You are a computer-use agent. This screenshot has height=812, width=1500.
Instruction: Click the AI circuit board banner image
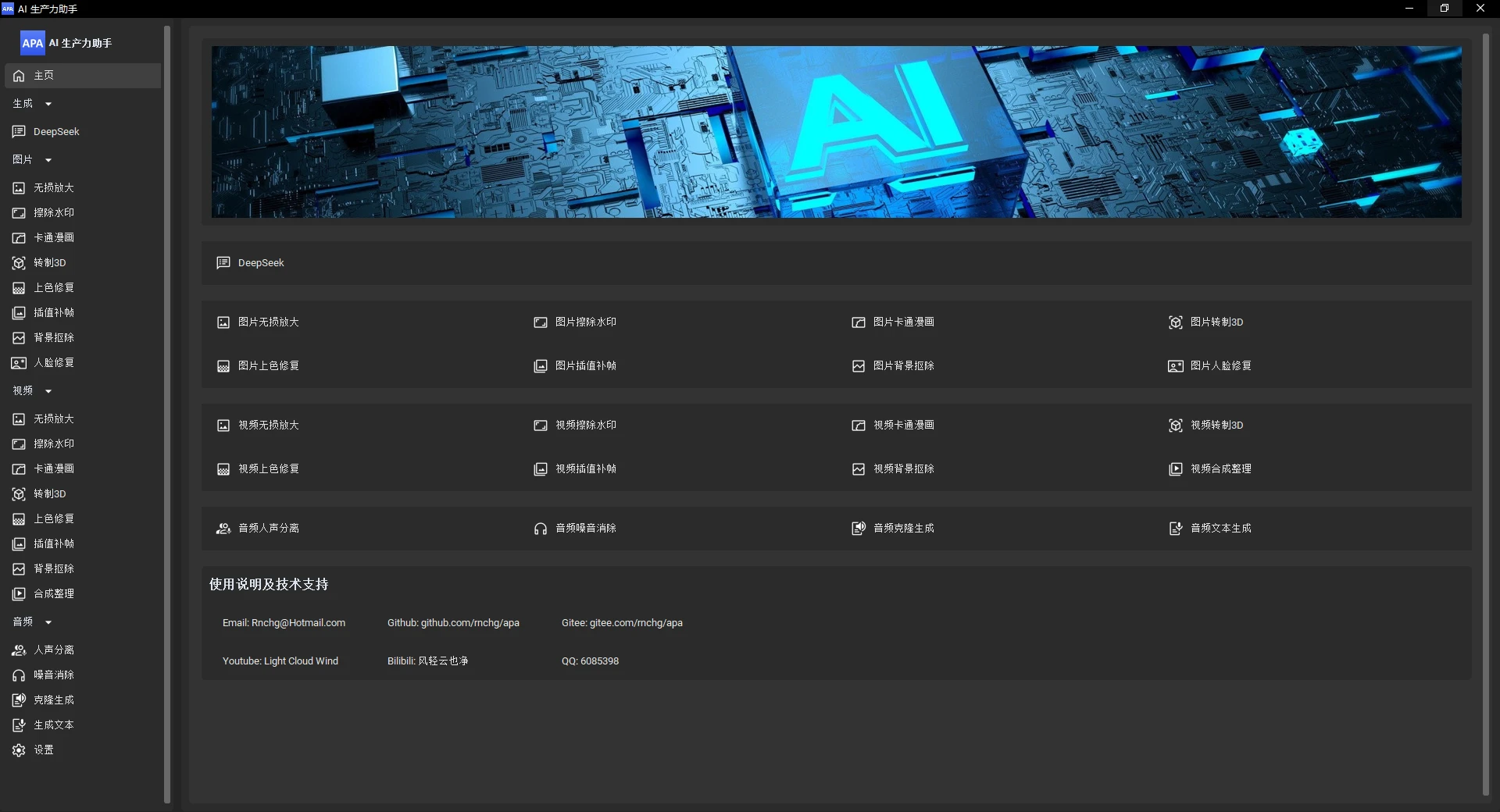pyautogui.click(x=836, y=132)
